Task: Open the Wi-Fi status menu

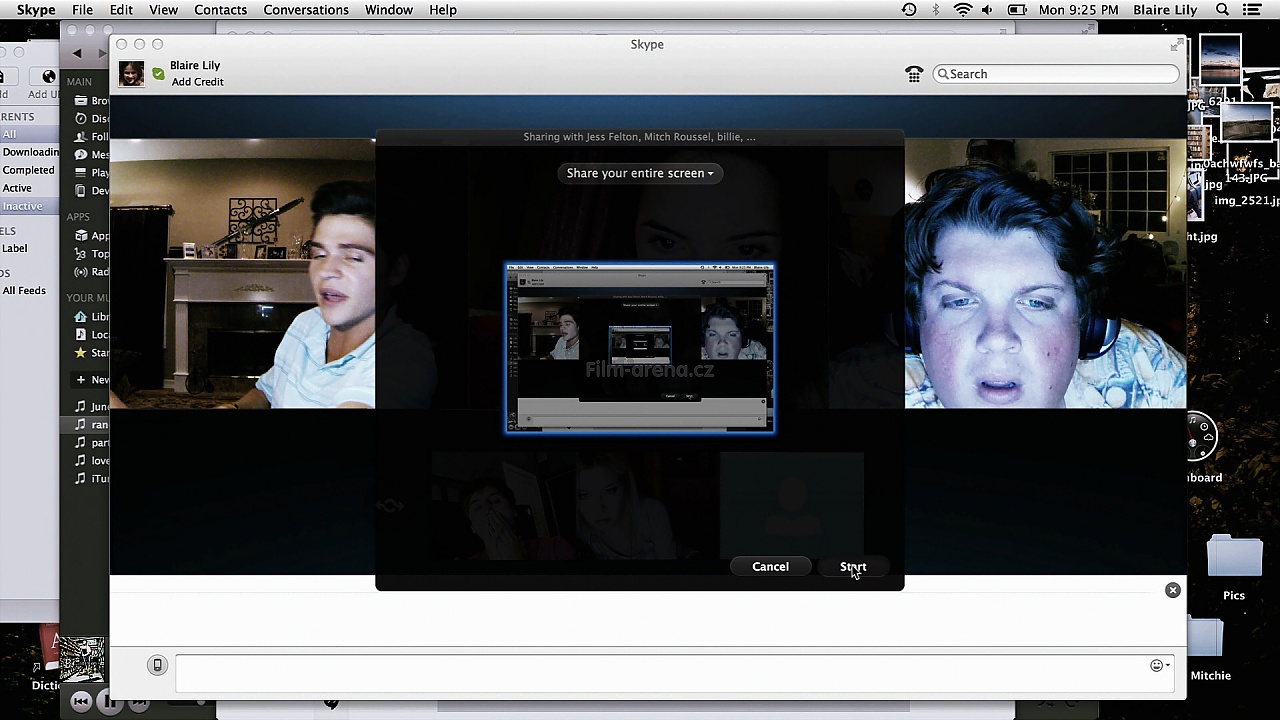Action: (963, 10)
